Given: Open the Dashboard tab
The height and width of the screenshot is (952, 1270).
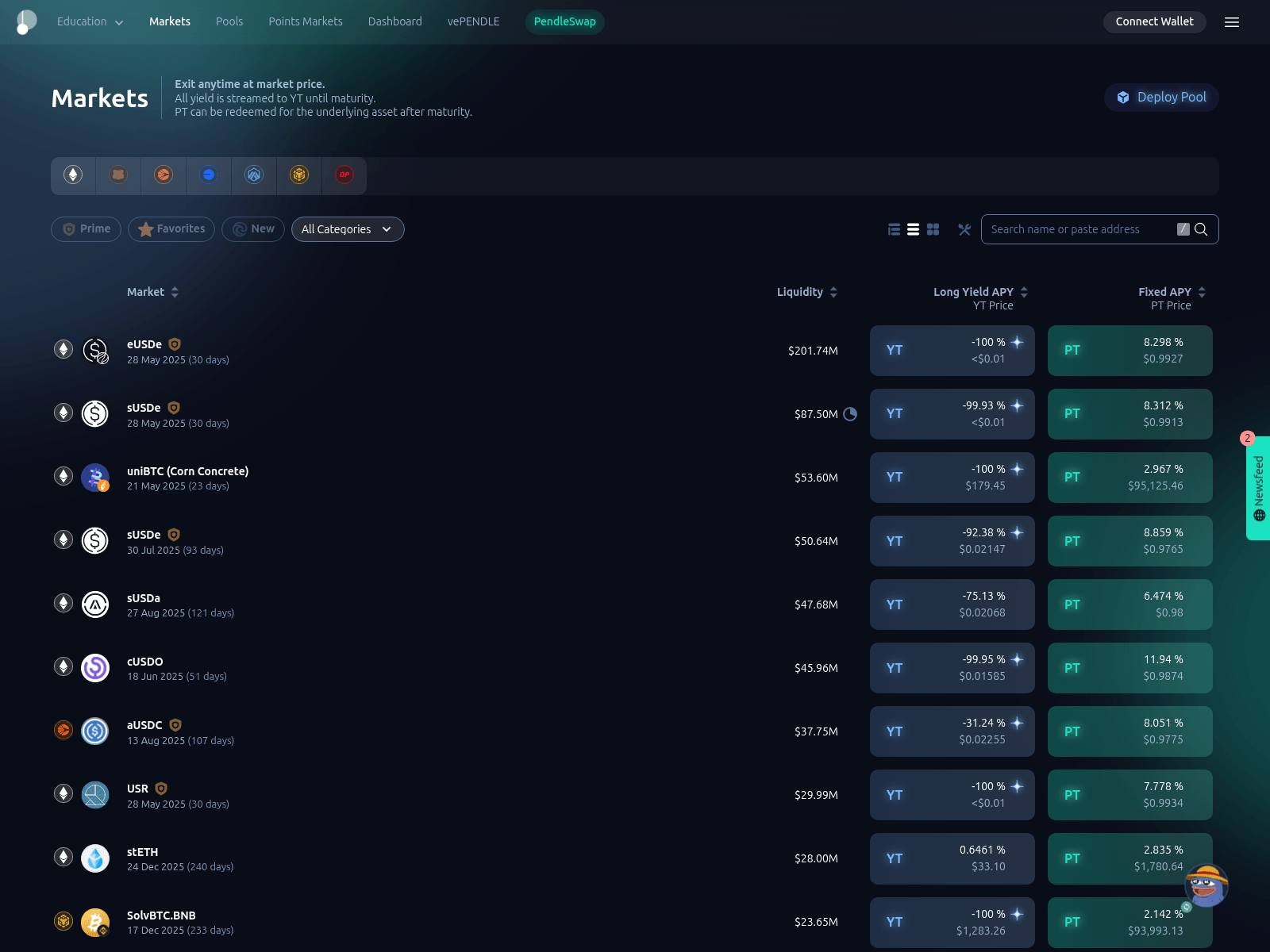Looking at the screenshot, I should pyautogui.click(x=395, y=21).
